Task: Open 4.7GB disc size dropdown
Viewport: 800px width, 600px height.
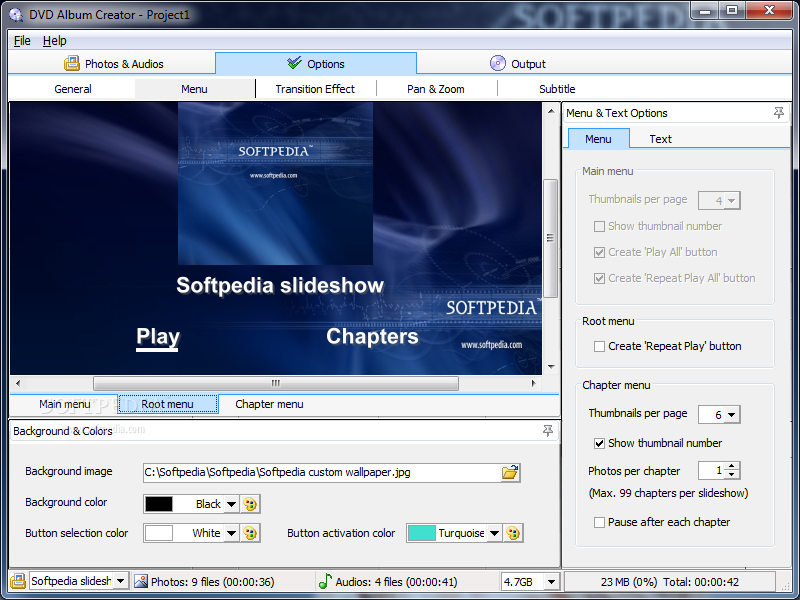Action: point(551,582)
